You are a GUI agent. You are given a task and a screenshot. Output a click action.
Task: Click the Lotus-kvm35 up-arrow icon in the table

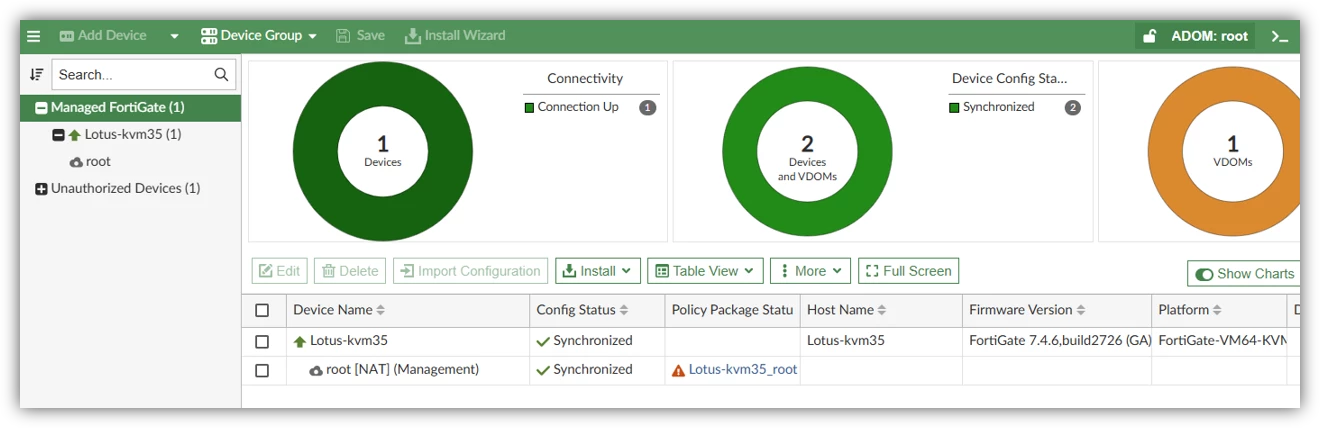[299, 342]
